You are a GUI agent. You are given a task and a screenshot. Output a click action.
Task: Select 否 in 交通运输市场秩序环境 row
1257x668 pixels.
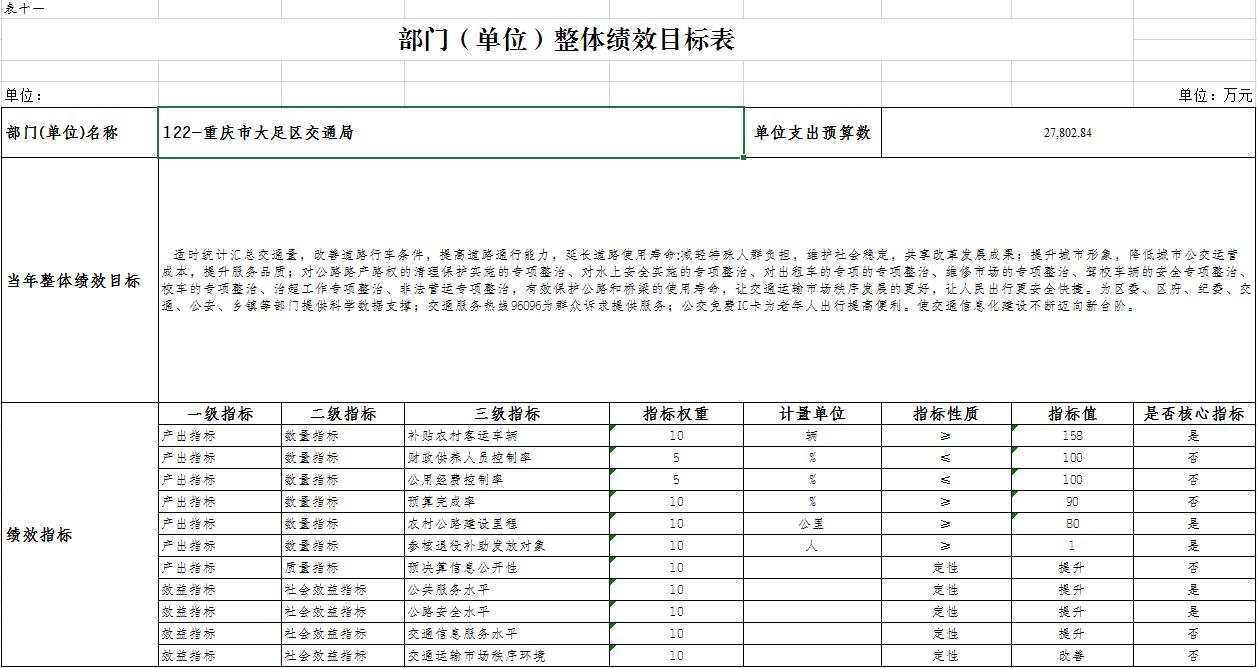tap(1194, 656)
